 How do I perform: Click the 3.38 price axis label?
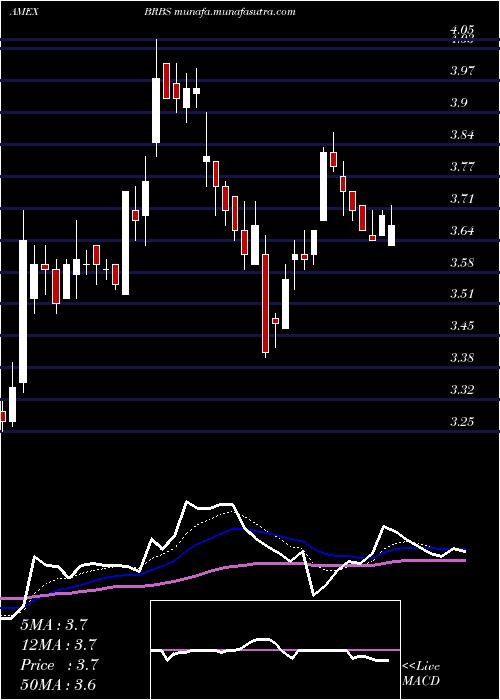[462, 357]
